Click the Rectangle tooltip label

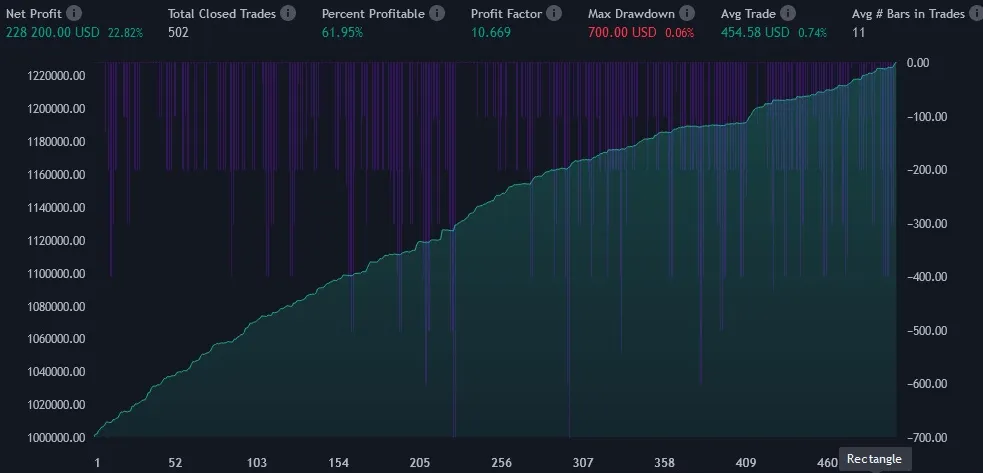(x=874, y=459)
